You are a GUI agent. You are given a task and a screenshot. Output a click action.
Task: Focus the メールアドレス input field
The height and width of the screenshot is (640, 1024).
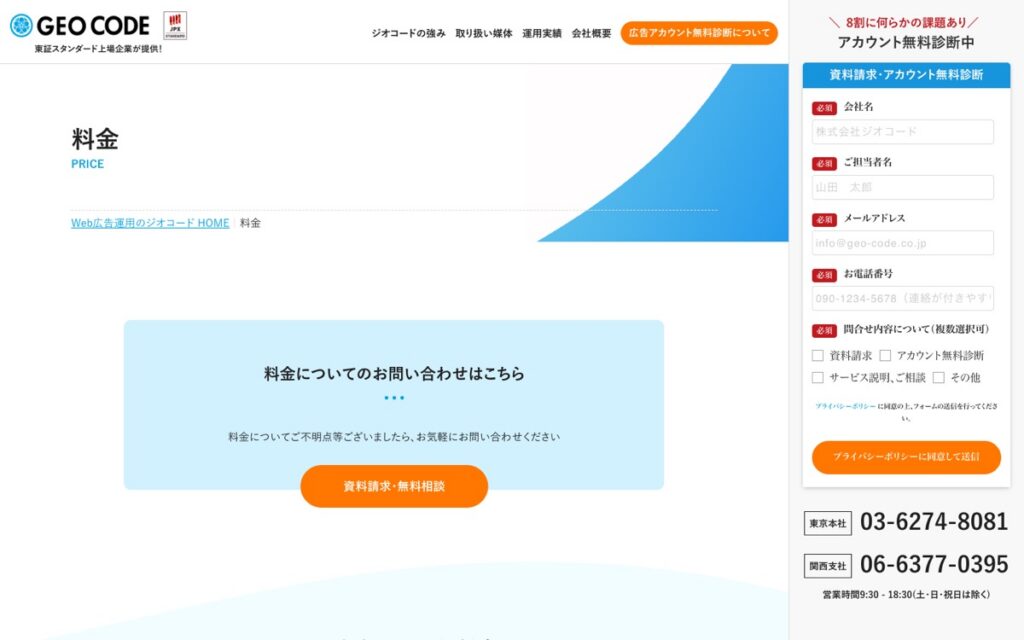[903, 243]
